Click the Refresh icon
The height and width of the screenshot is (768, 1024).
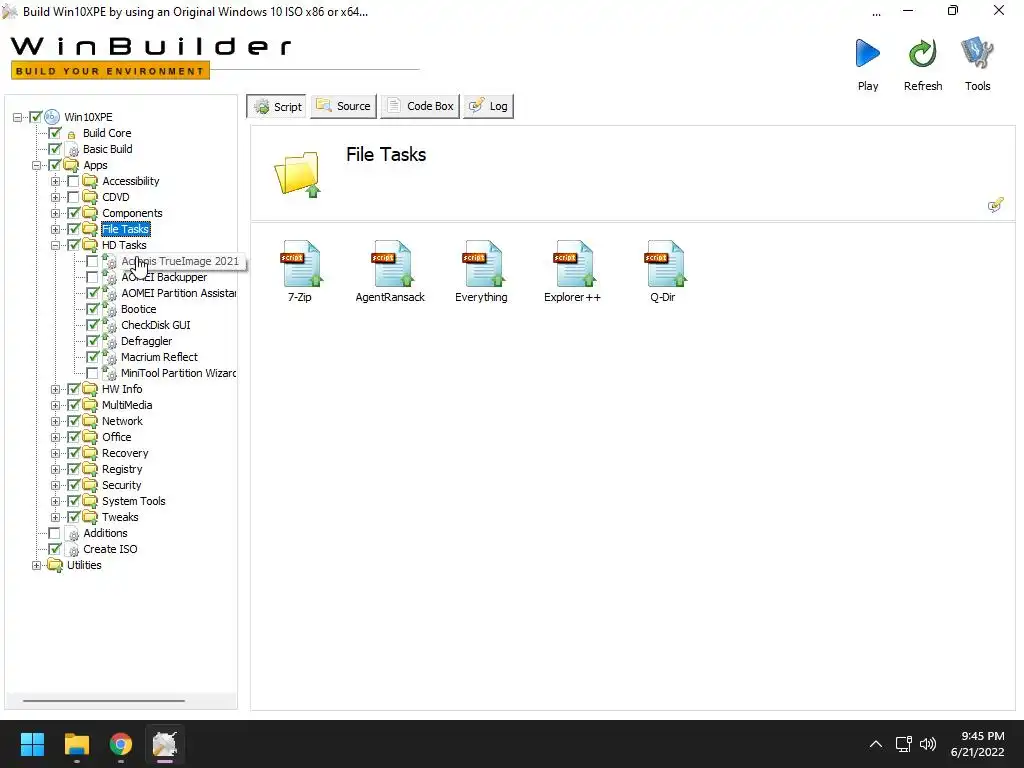pyautogui.click(x=923, y=54)
